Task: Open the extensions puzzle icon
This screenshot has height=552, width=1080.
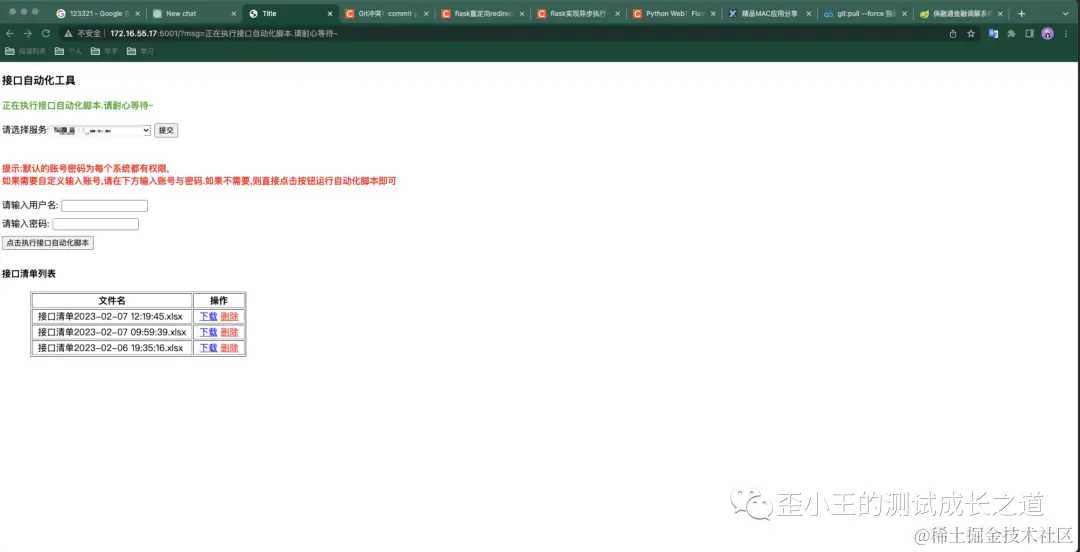Action: [1011, 33]
